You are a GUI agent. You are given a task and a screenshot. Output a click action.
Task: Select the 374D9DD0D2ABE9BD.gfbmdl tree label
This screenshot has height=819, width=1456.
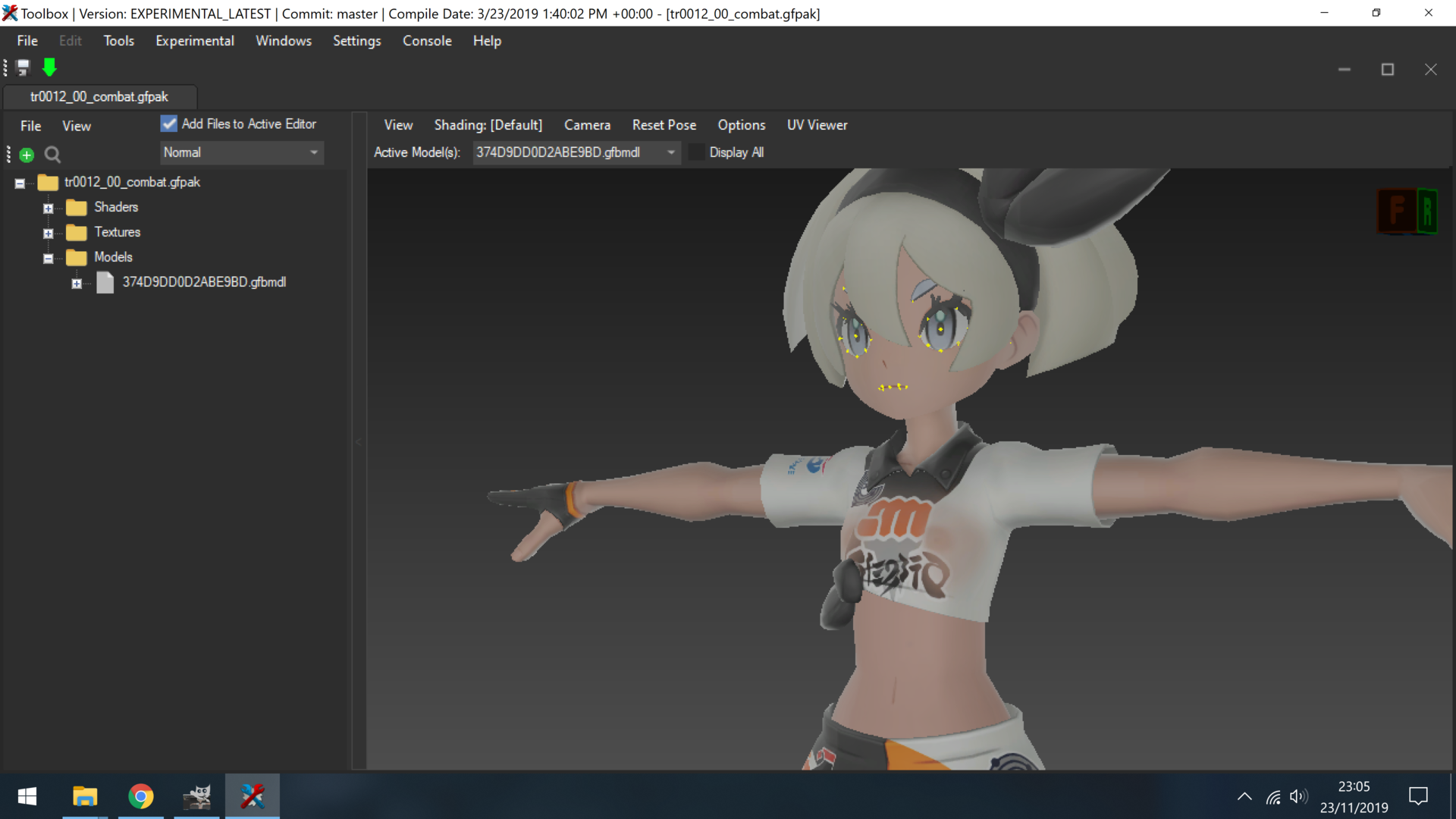(204, 282)
